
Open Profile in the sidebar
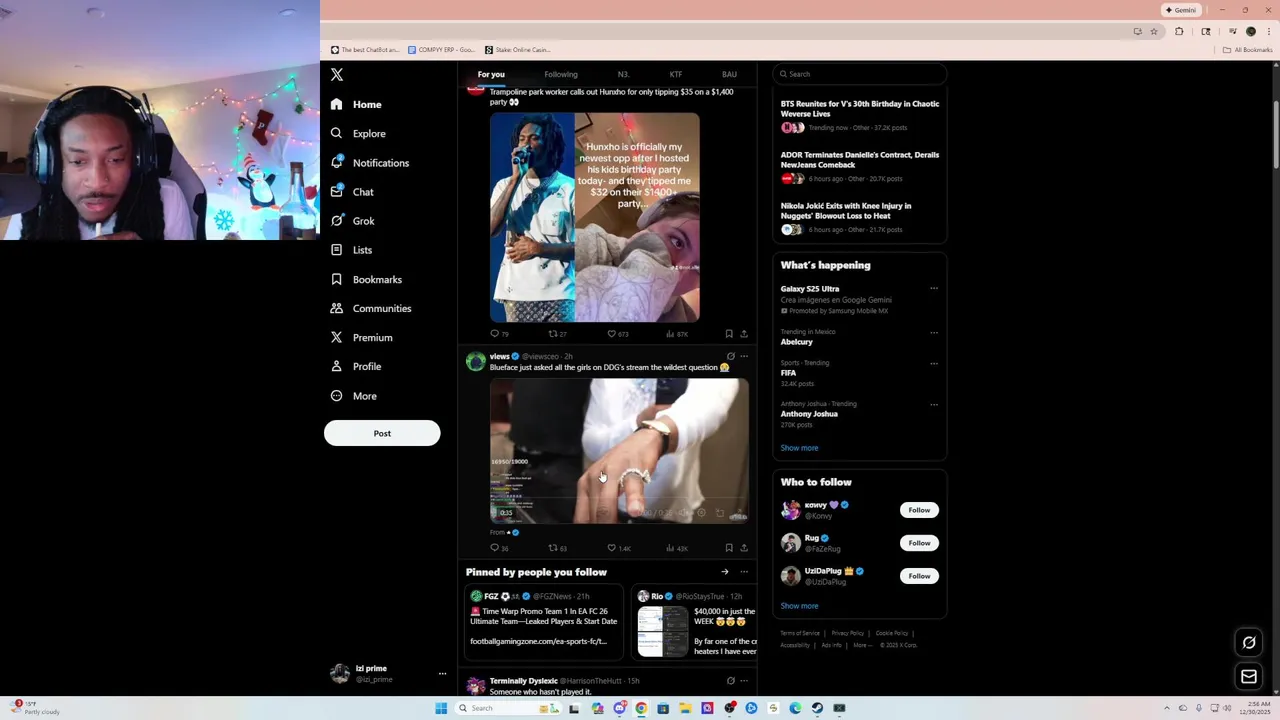tap(356, 366)
